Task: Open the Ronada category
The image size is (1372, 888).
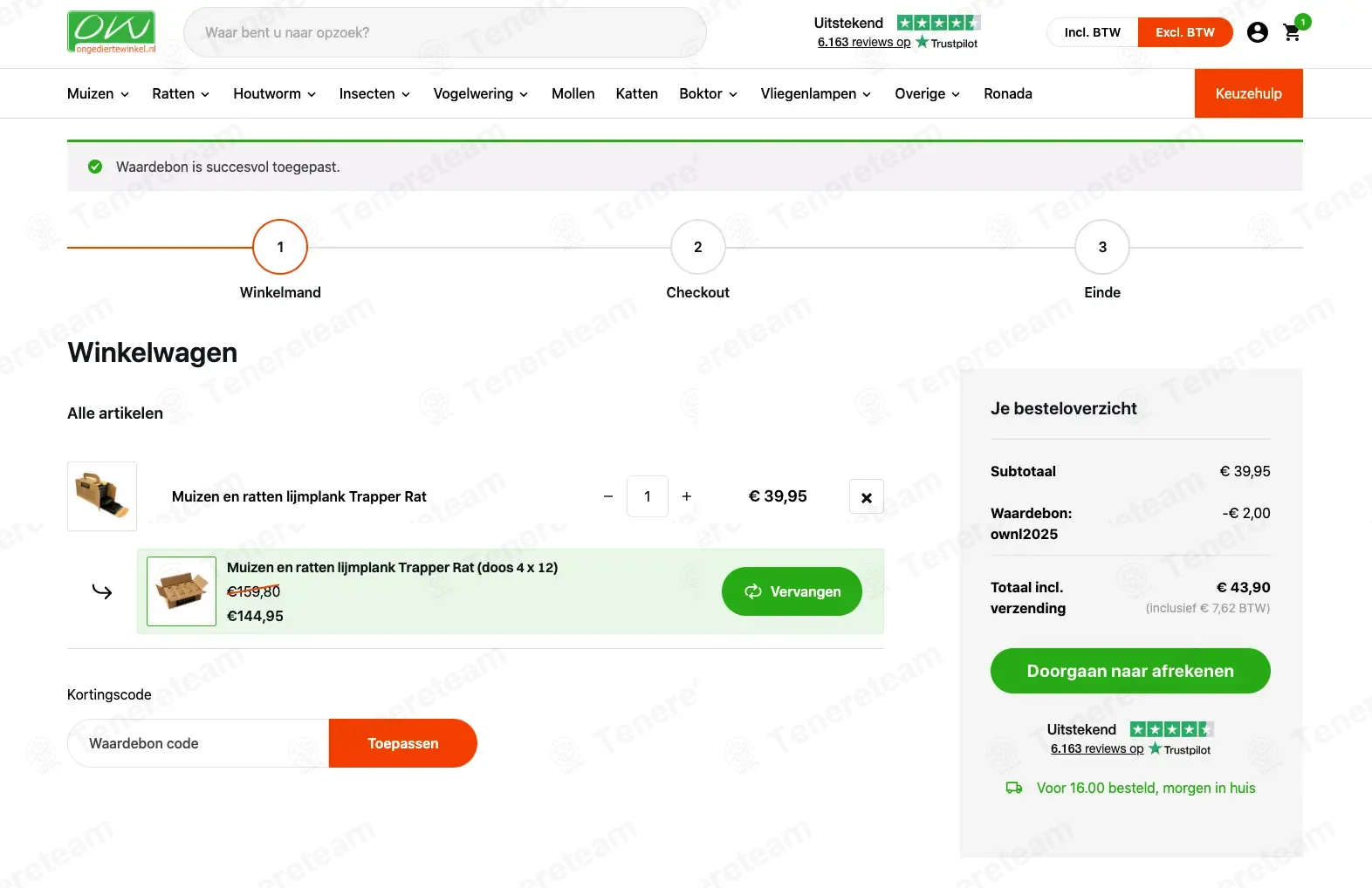Action: (x=1008, y=93)
